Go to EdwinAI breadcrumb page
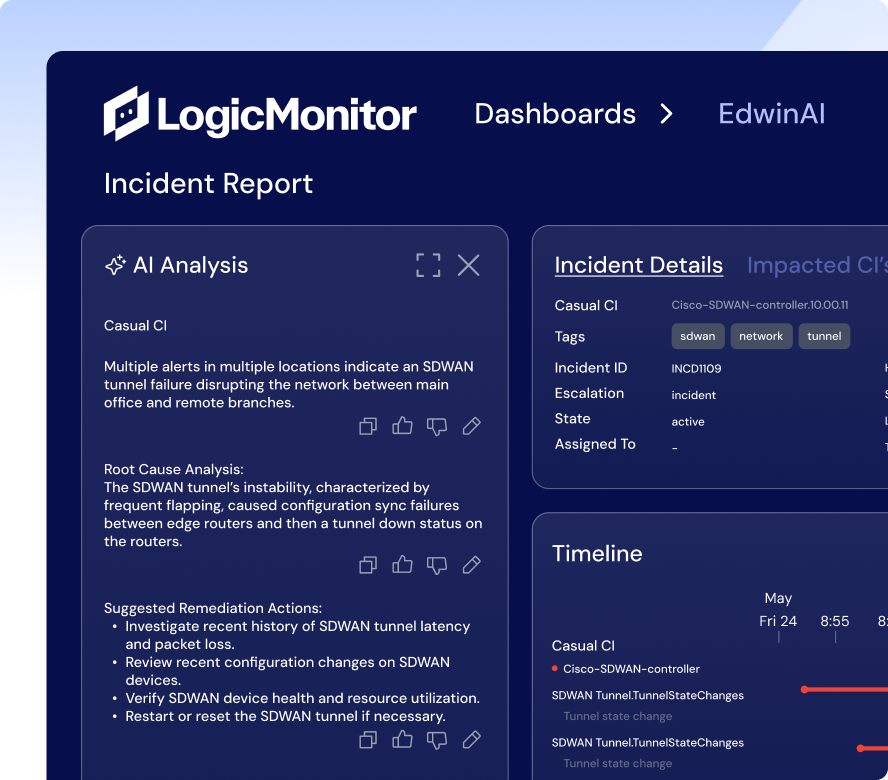The height and width of the screenshot is (780, 888). pyautogui.click(x=771, y=114)
